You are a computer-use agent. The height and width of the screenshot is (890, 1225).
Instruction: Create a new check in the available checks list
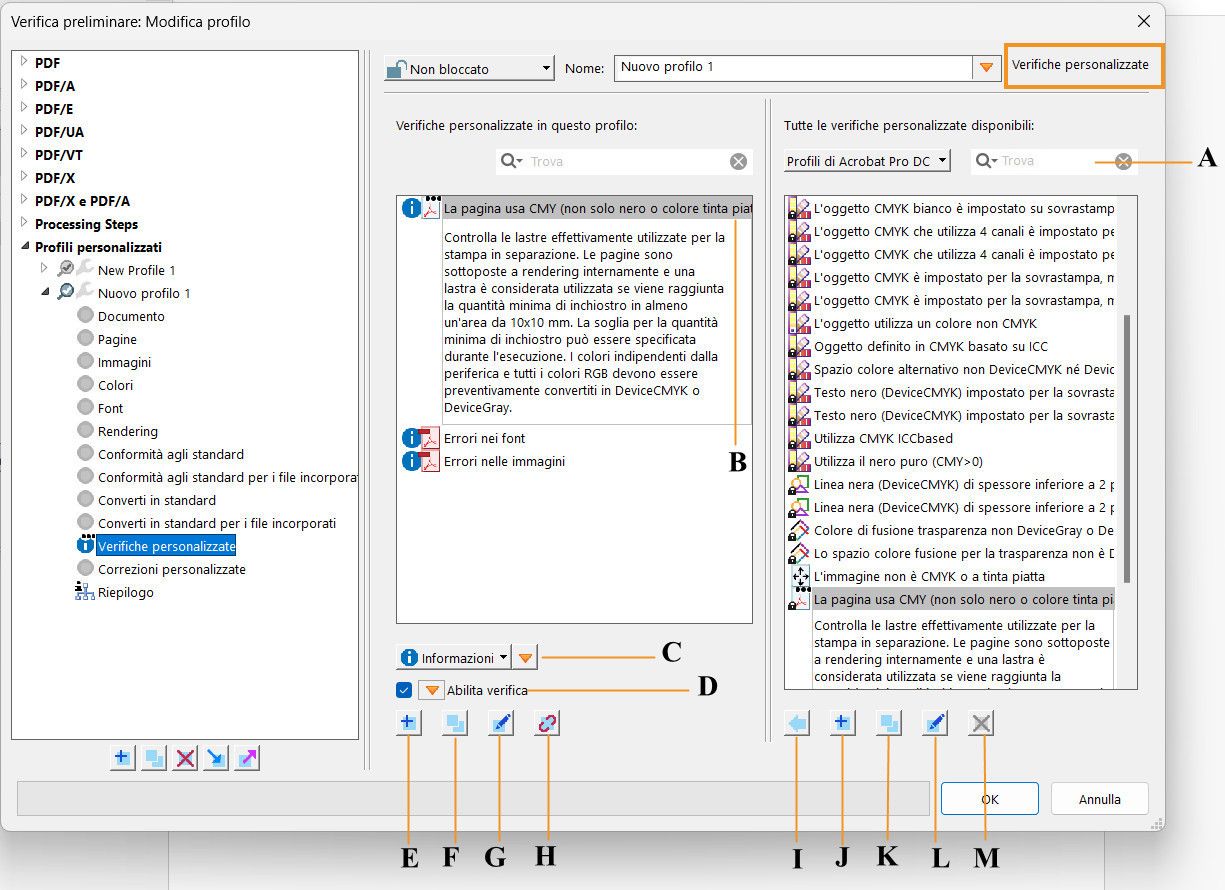coord(842,722)
